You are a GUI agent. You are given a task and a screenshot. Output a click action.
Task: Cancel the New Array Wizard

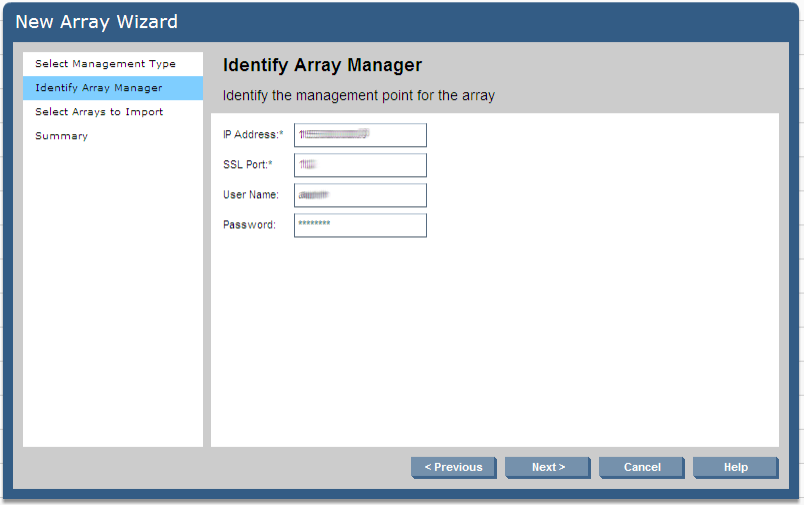coord(642,467)
